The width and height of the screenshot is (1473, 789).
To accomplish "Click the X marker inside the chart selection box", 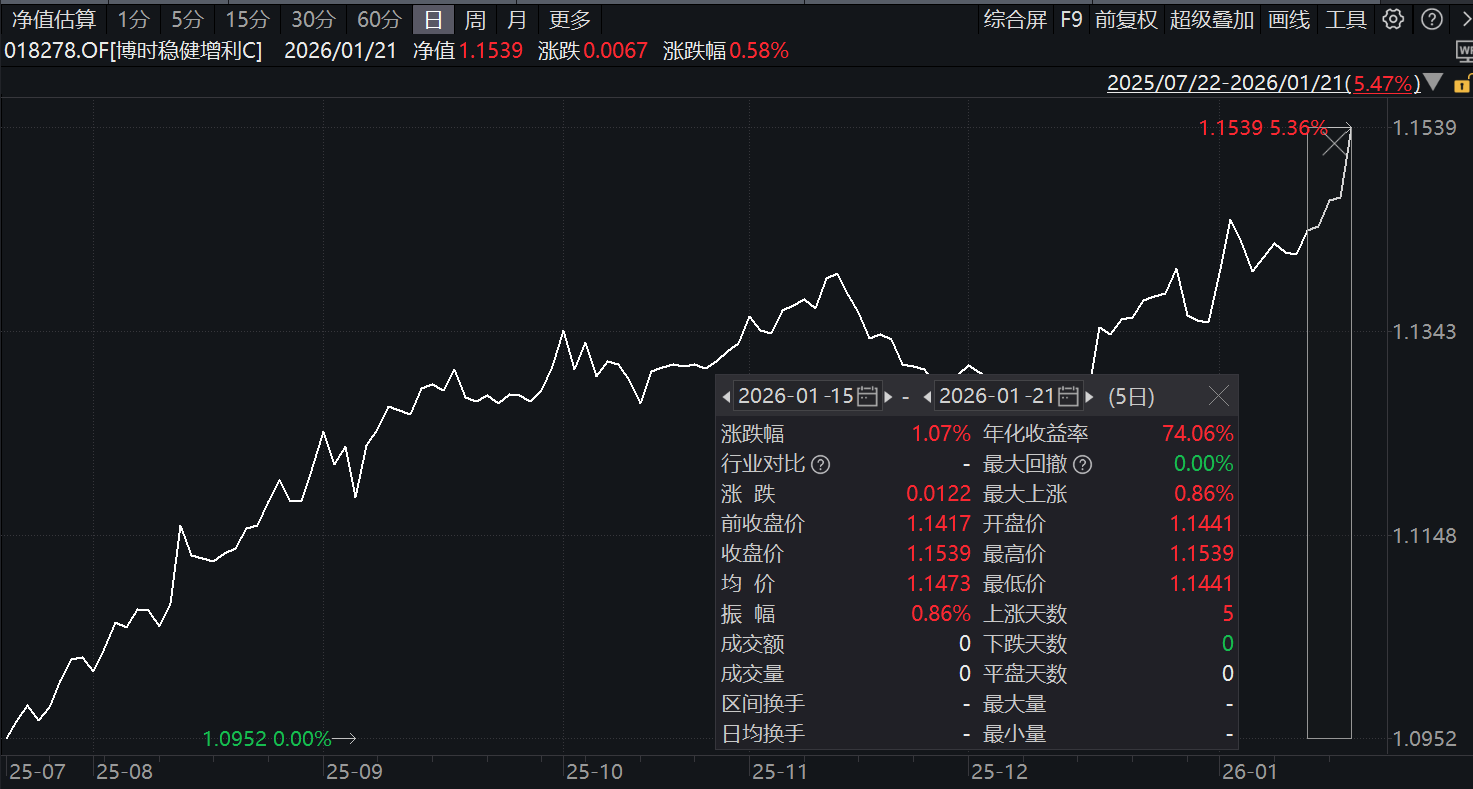I will [x=1335, y=144].
